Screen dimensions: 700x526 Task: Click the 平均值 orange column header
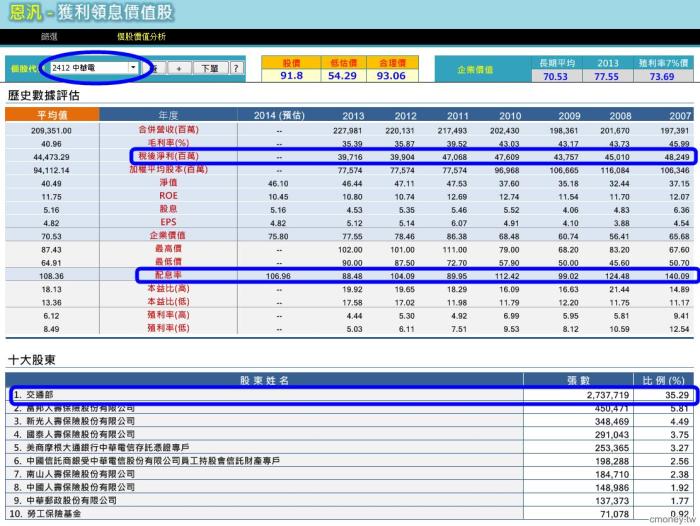click(x=52, y=115)
